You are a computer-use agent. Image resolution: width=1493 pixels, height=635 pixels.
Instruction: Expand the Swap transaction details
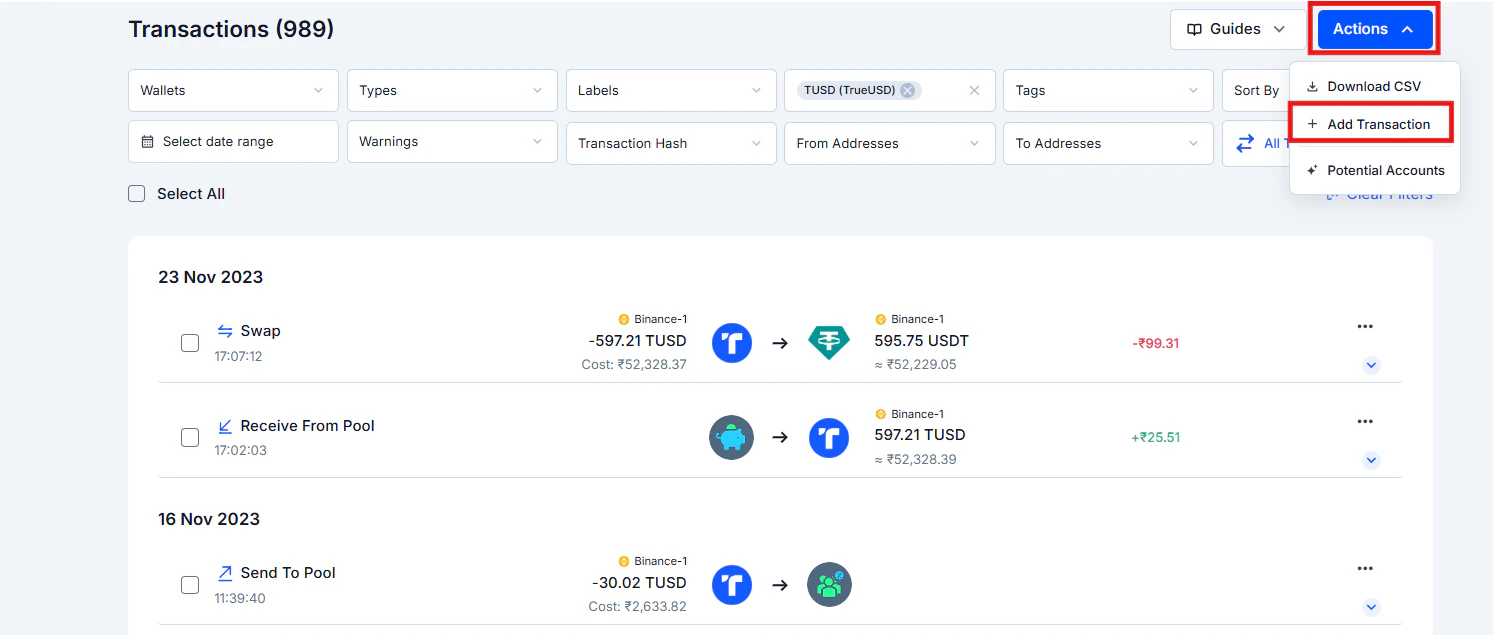pos(1371,365)
